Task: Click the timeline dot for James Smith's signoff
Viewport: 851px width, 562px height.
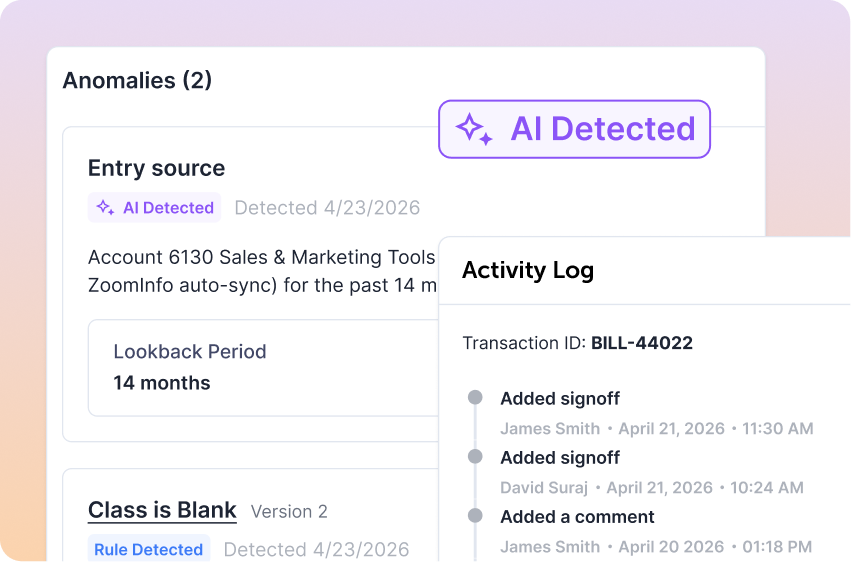Action: point(475,397)
